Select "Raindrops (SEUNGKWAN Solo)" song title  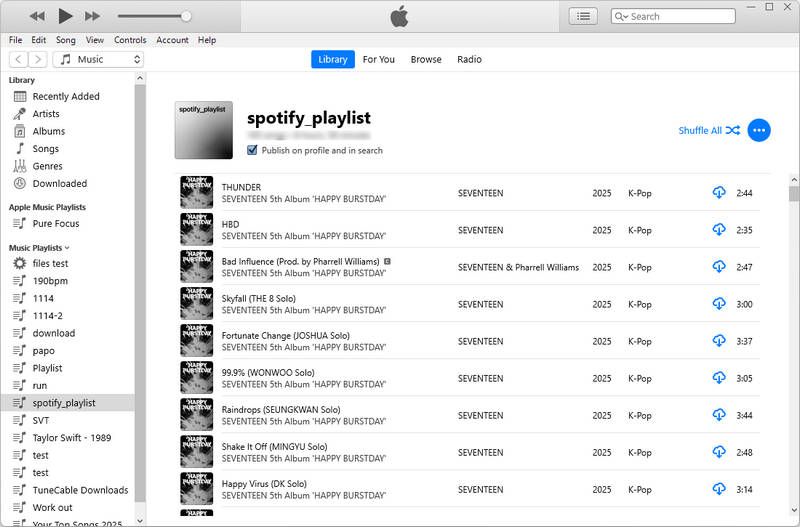pos(281,410)
